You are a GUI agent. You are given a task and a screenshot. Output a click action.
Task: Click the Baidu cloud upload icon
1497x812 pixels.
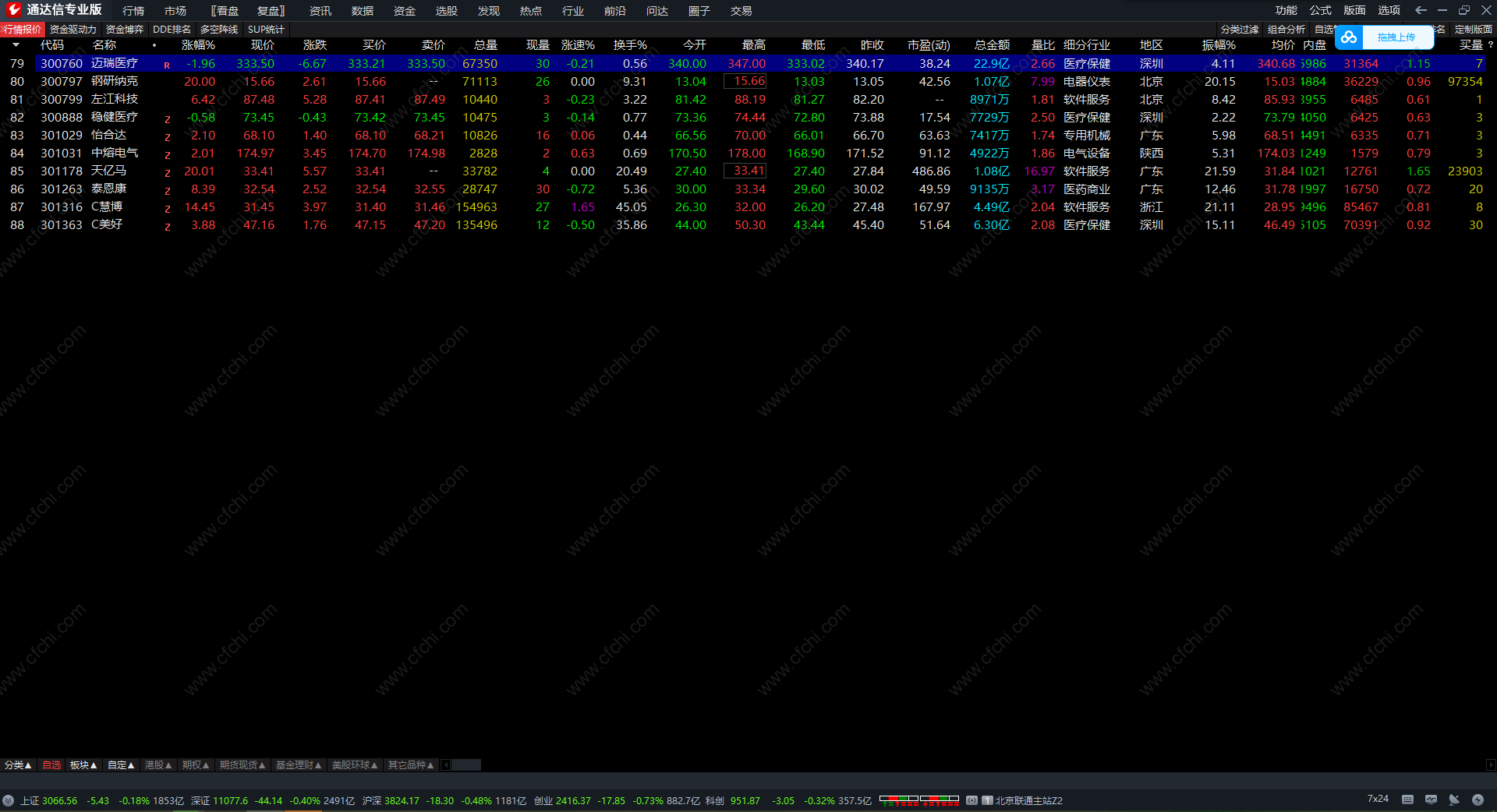pyautogui.click(x=1349, y=37)
